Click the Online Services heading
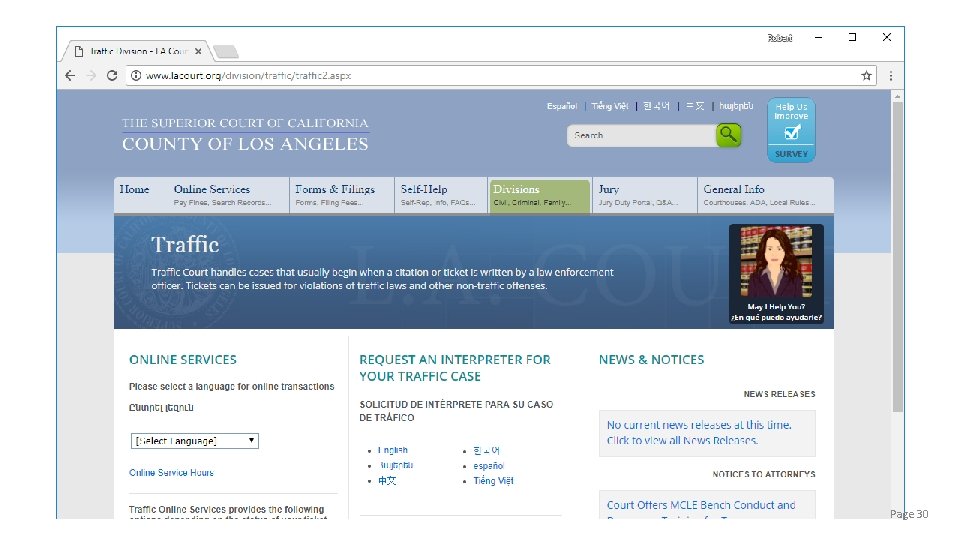Viewport: 960px width, 540px height. (x=182, y=360)
